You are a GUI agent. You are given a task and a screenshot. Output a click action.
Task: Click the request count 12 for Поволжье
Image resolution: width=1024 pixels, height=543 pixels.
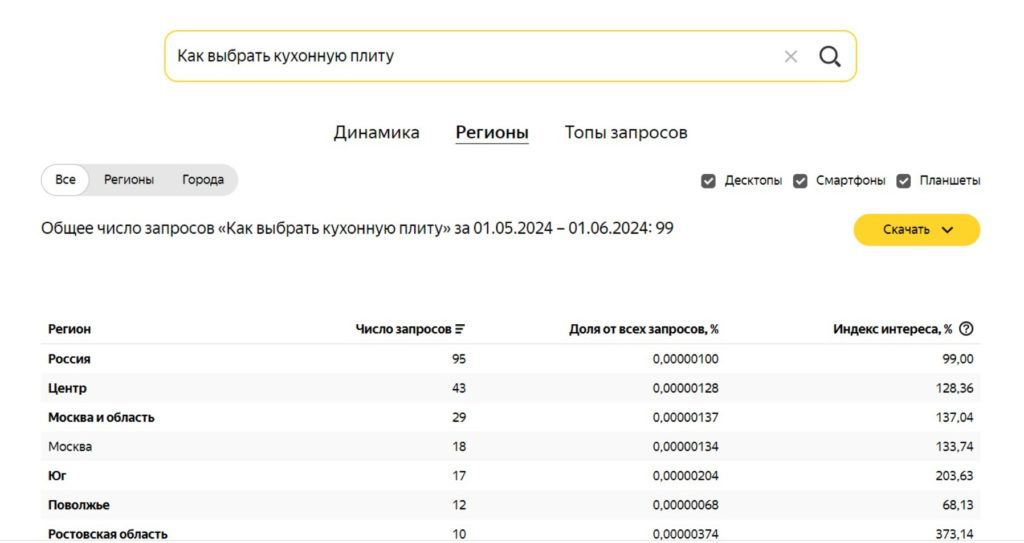tap(458, 504)
